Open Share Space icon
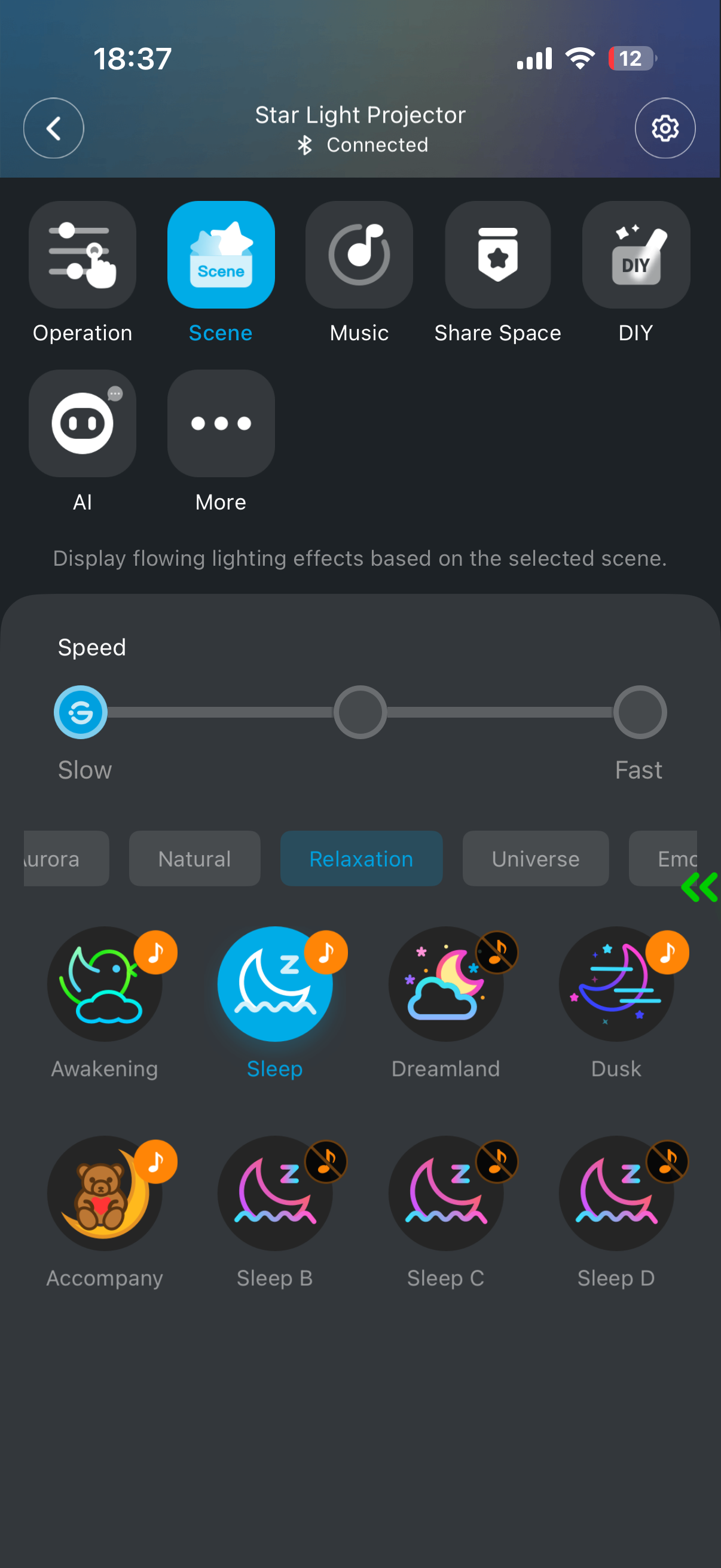 (x=497, y=254)
